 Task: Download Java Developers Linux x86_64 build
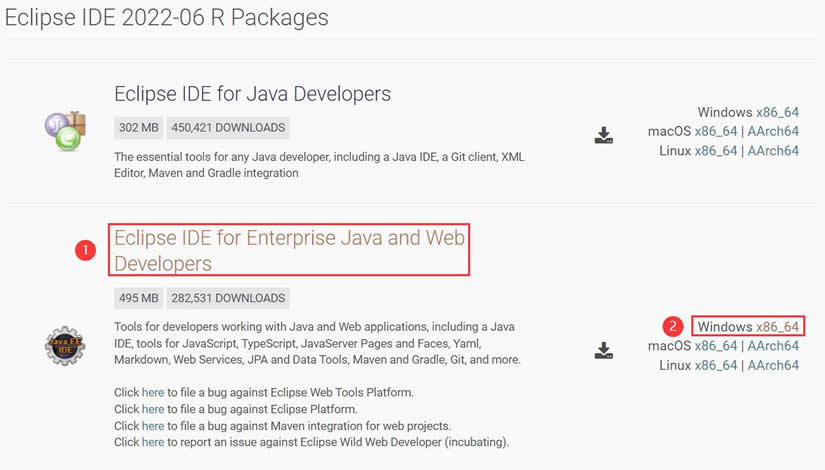716,151
